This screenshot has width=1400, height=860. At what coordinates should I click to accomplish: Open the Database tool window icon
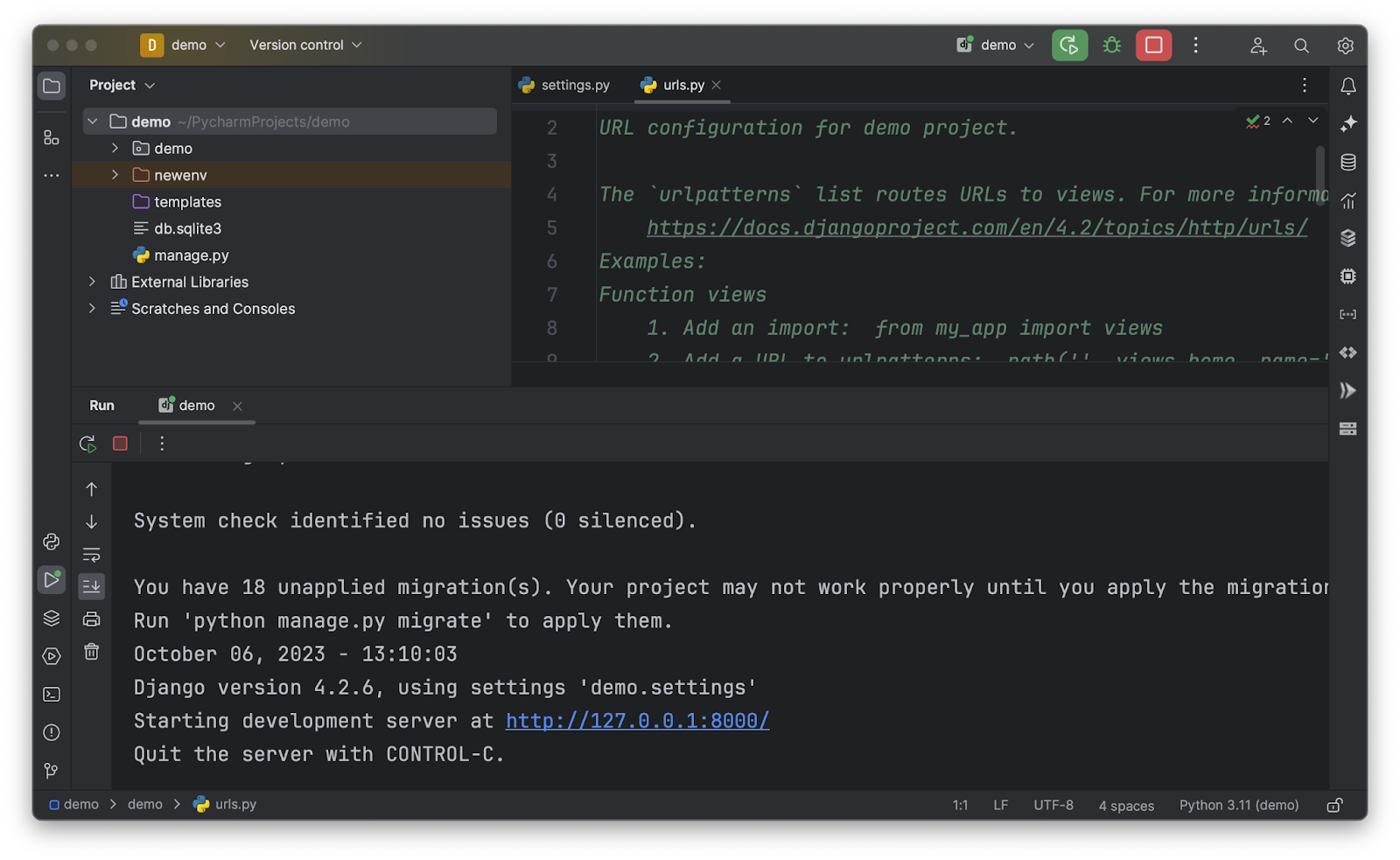(x=1348, y=162)
